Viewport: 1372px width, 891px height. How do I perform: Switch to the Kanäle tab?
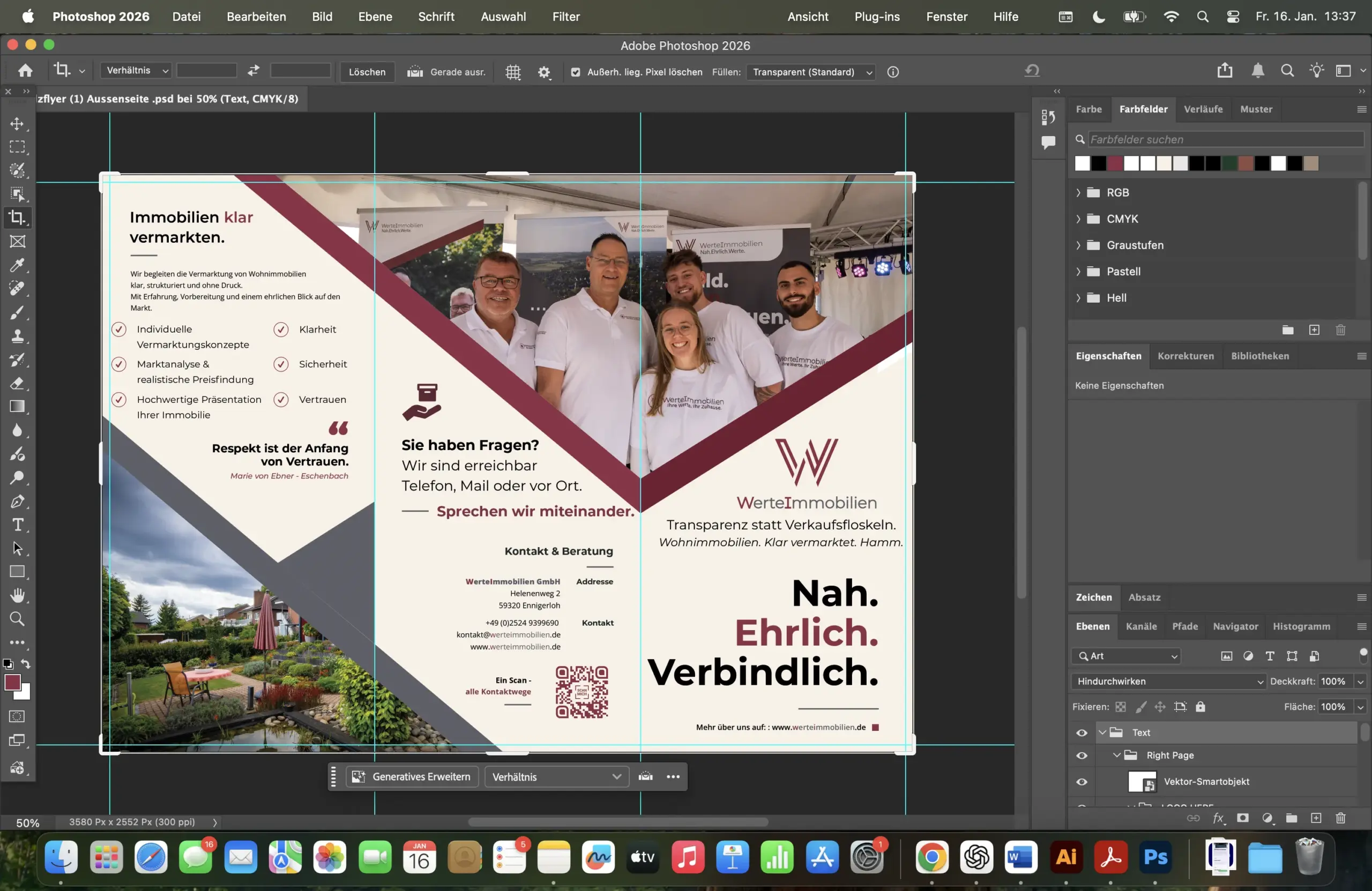(1141, 626)
